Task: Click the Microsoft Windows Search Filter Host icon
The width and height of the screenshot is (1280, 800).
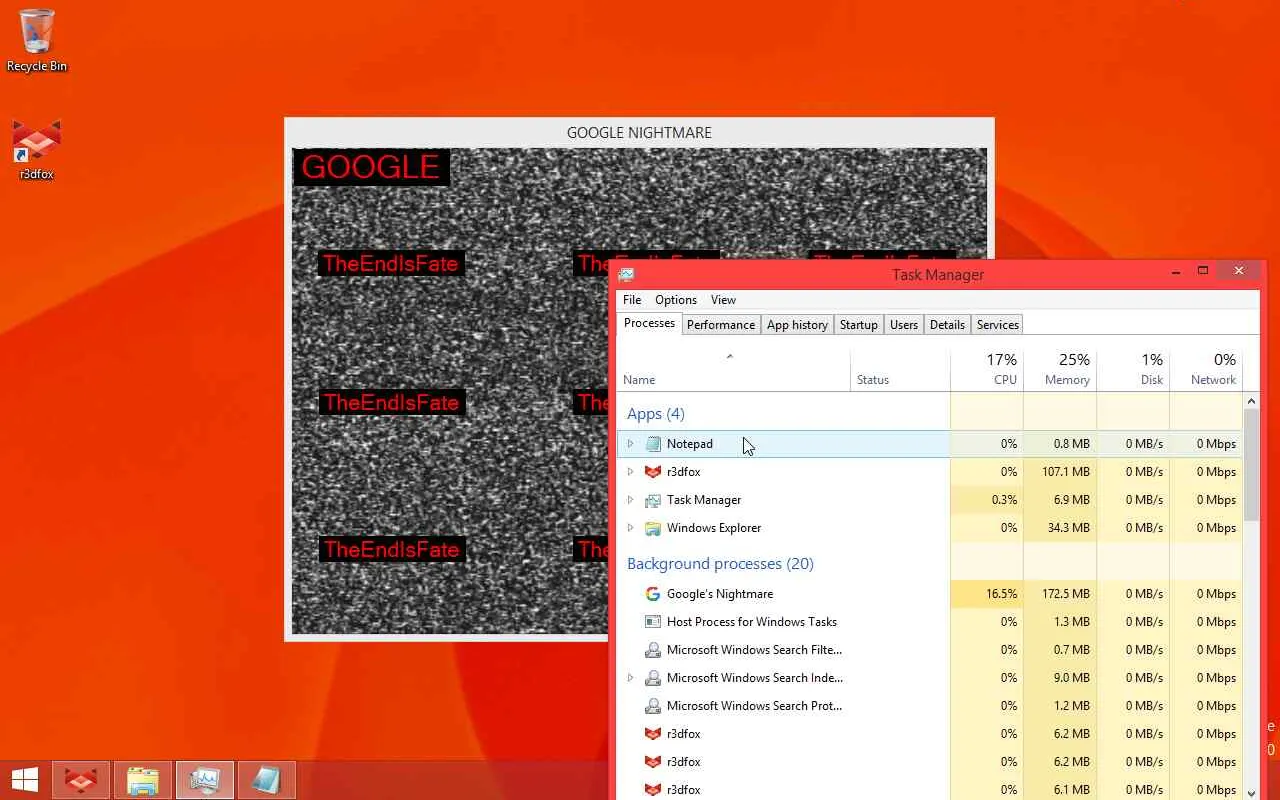Action: point(653,650)
